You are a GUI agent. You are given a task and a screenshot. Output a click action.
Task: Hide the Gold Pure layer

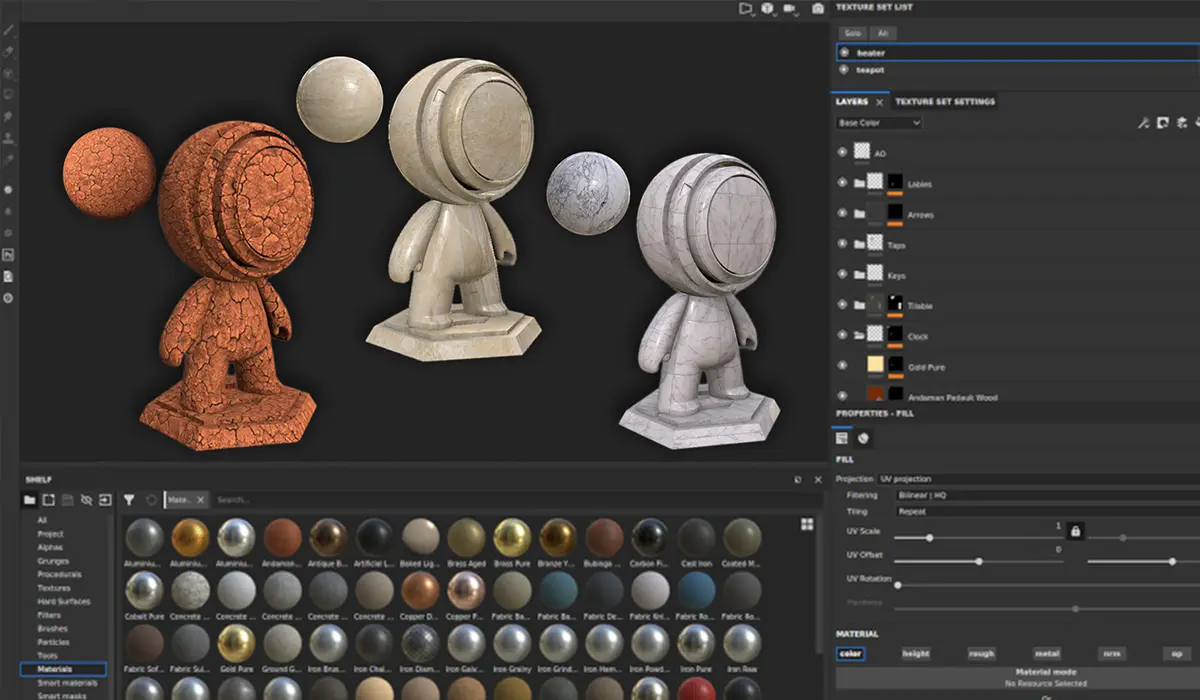[842, 366]
